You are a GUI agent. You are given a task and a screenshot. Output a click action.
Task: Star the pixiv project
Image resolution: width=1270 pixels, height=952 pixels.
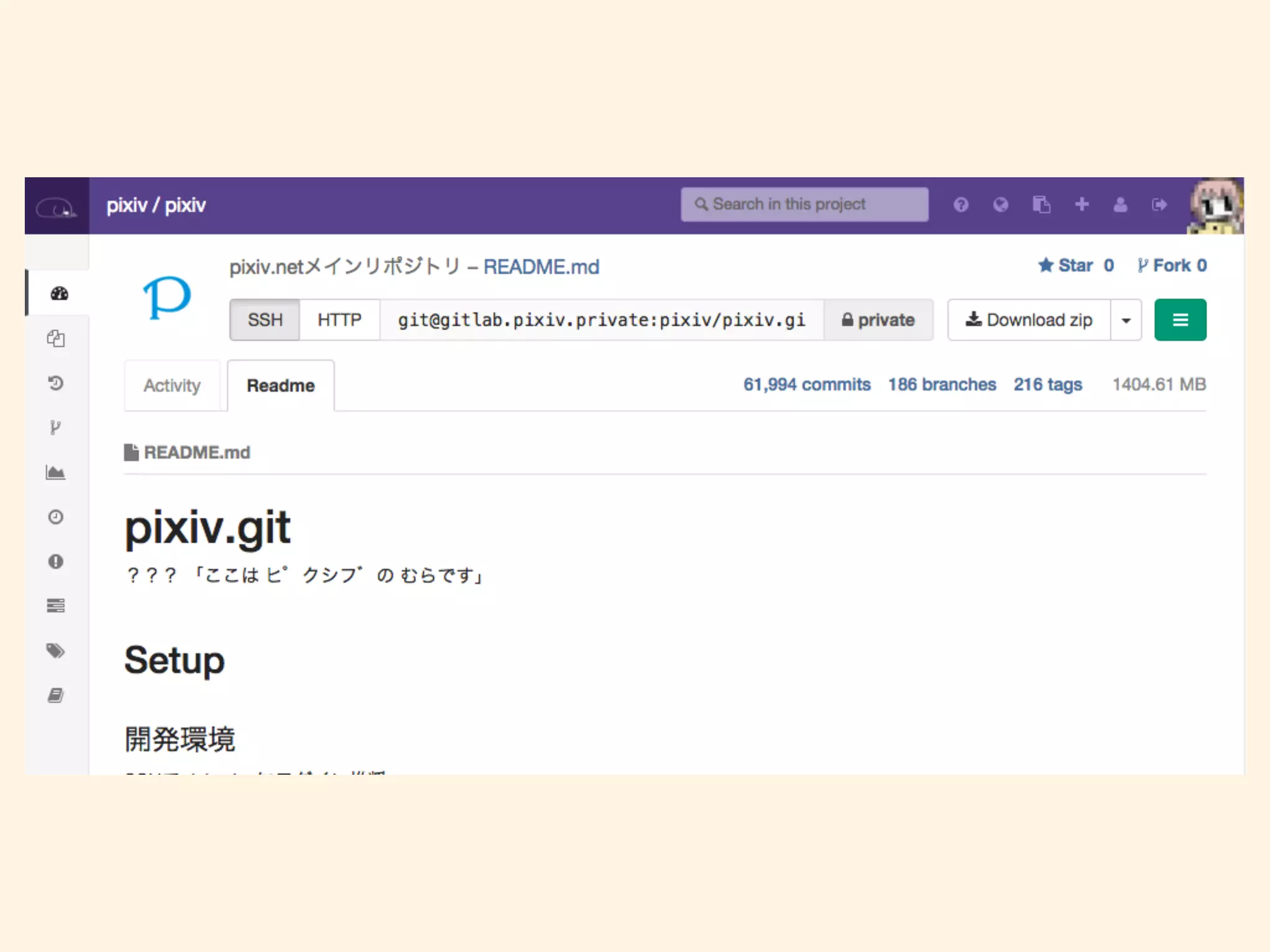point(1075,266)
